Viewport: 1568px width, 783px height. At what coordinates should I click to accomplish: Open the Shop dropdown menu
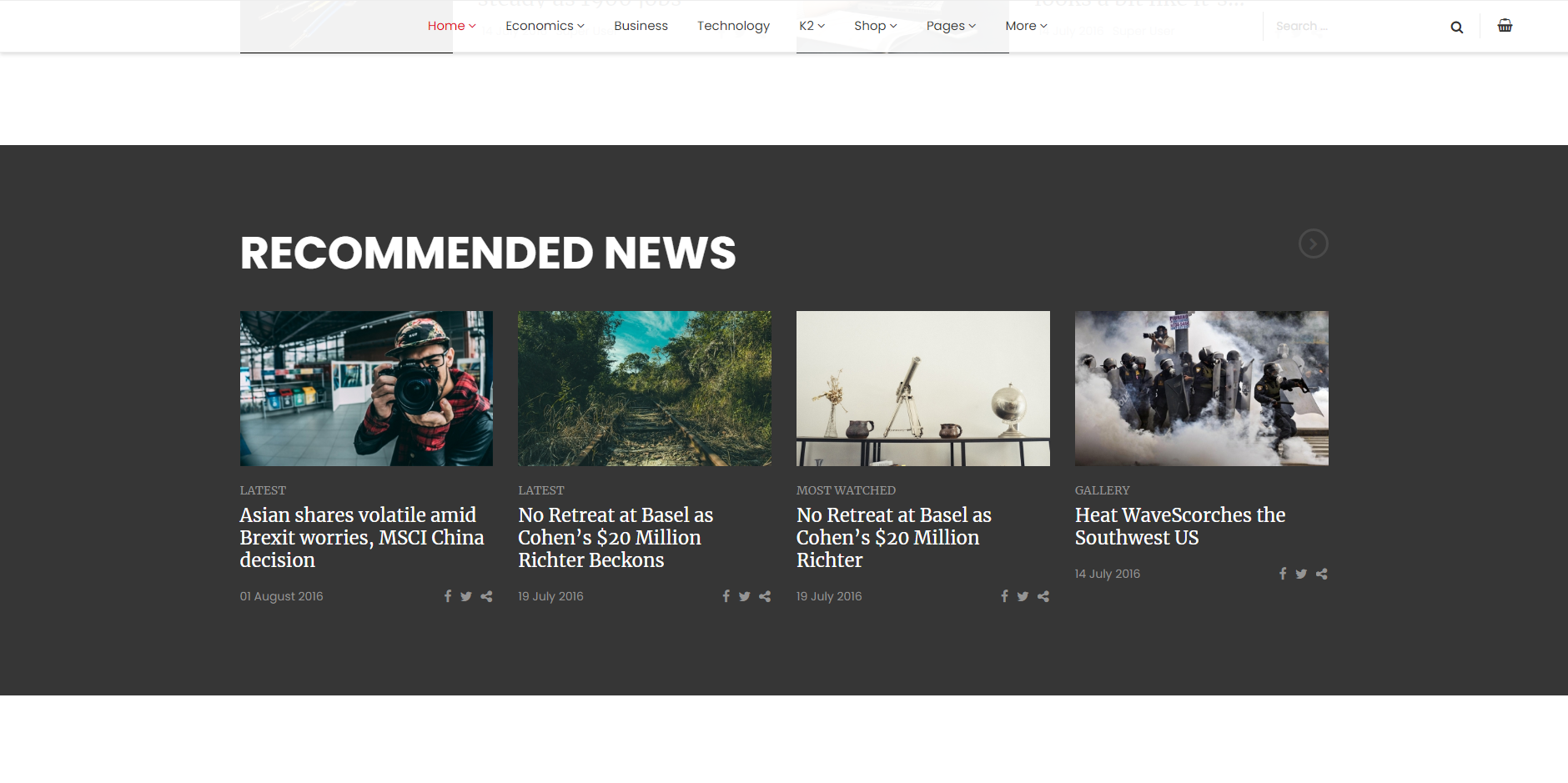875,26
